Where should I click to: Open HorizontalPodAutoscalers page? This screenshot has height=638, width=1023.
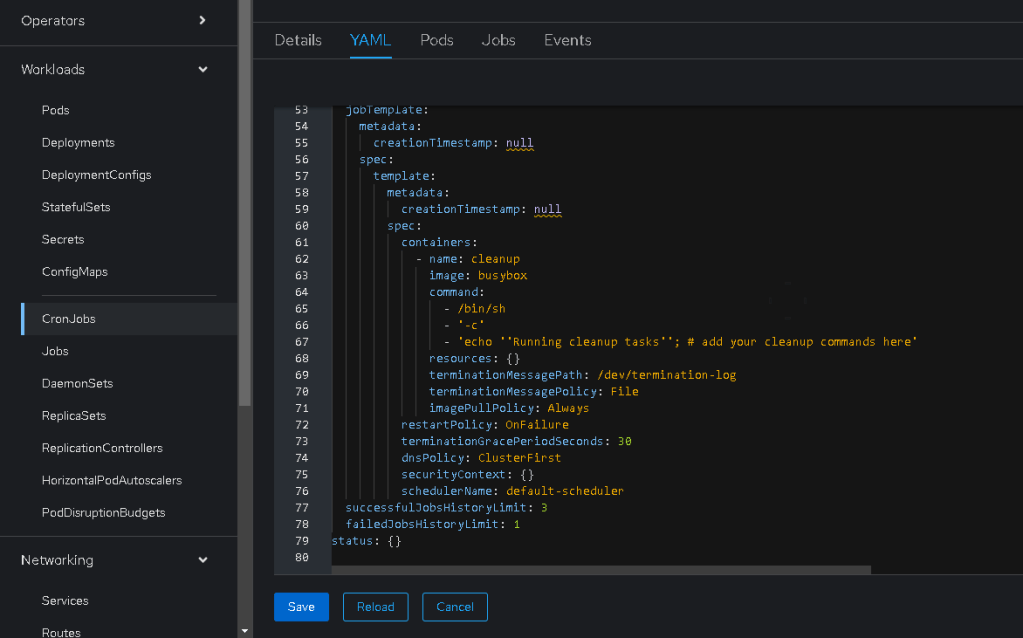112,480
